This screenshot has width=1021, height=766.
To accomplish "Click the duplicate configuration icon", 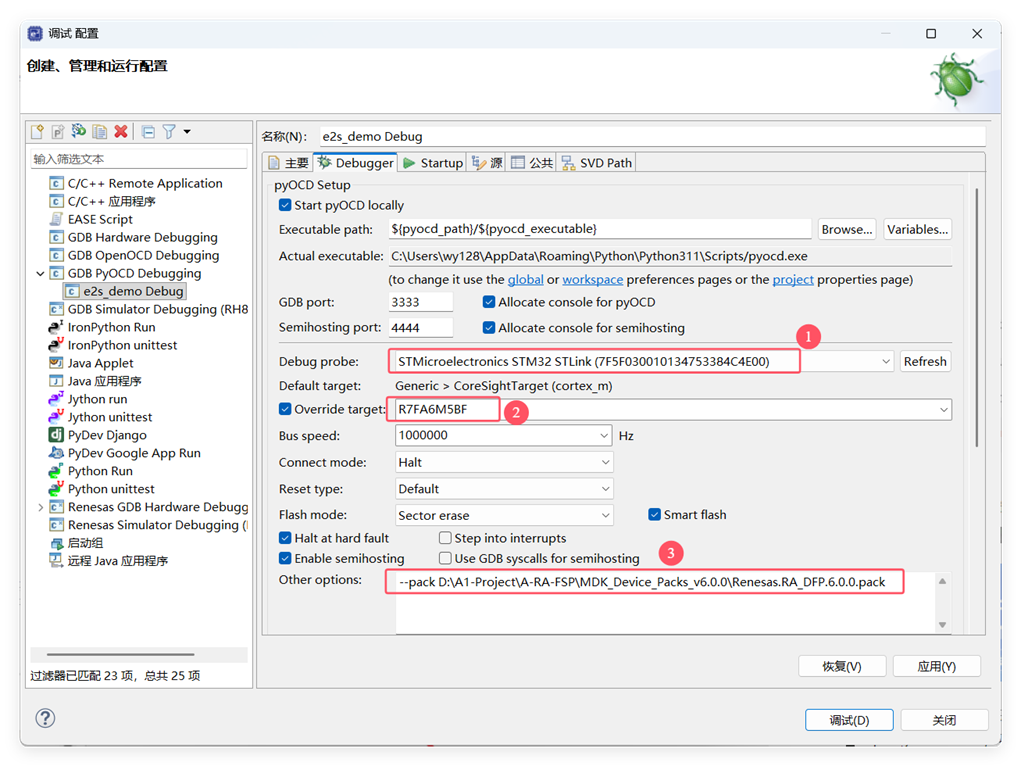I will [100, 132].
